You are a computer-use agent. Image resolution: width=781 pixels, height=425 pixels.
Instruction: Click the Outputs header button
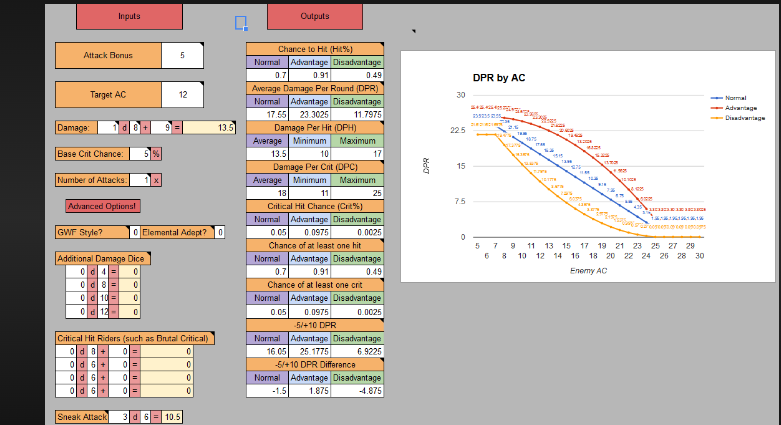point(314,16)
